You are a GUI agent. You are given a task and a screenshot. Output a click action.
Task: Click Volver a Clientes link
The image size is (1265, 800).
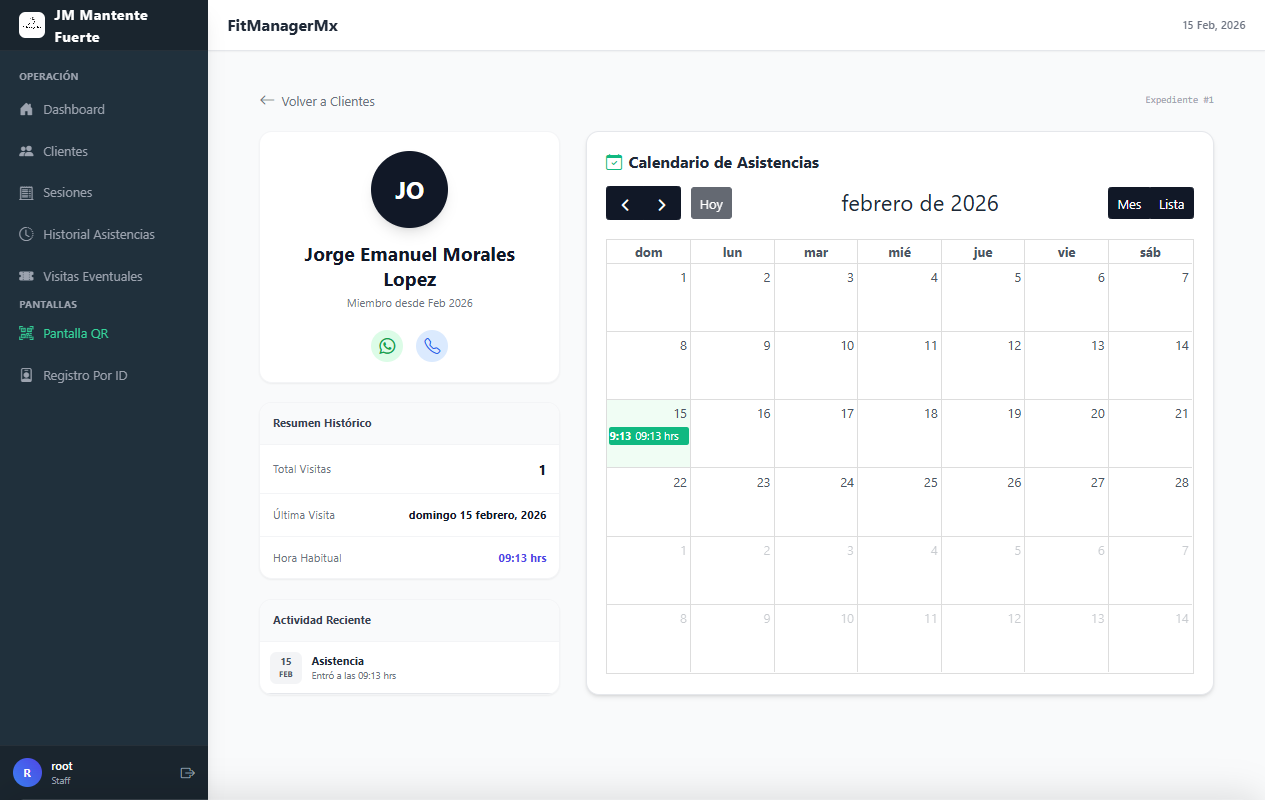coord(317,101)
